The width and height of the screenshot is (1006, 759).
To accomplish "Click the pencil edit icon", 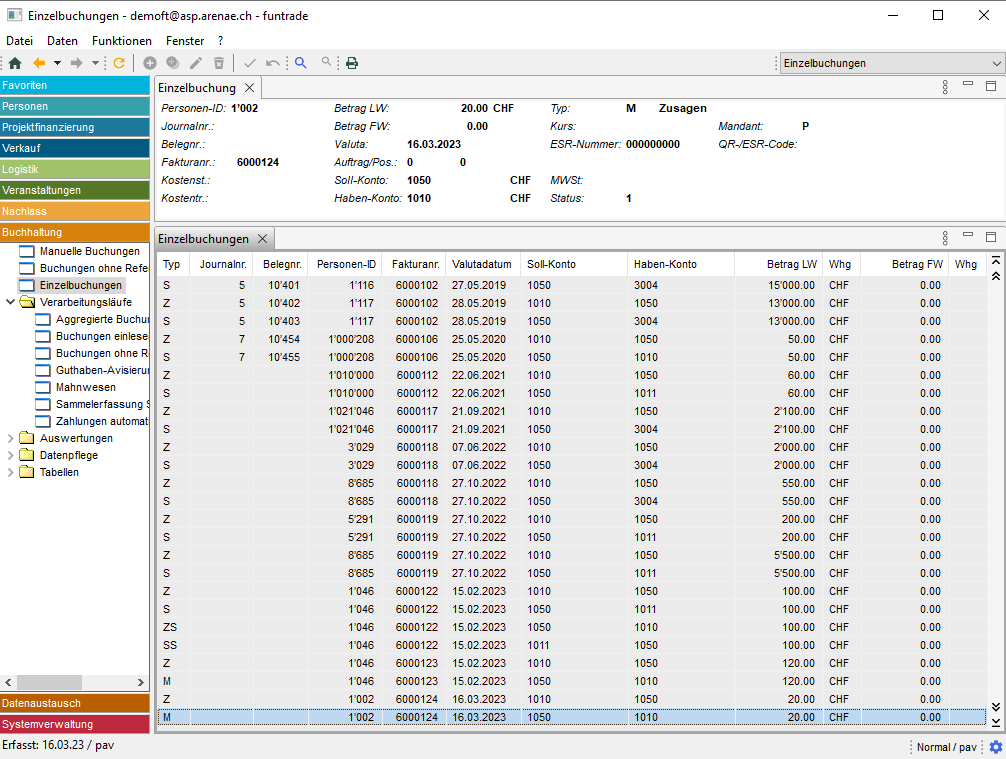I will pos(196,63).
